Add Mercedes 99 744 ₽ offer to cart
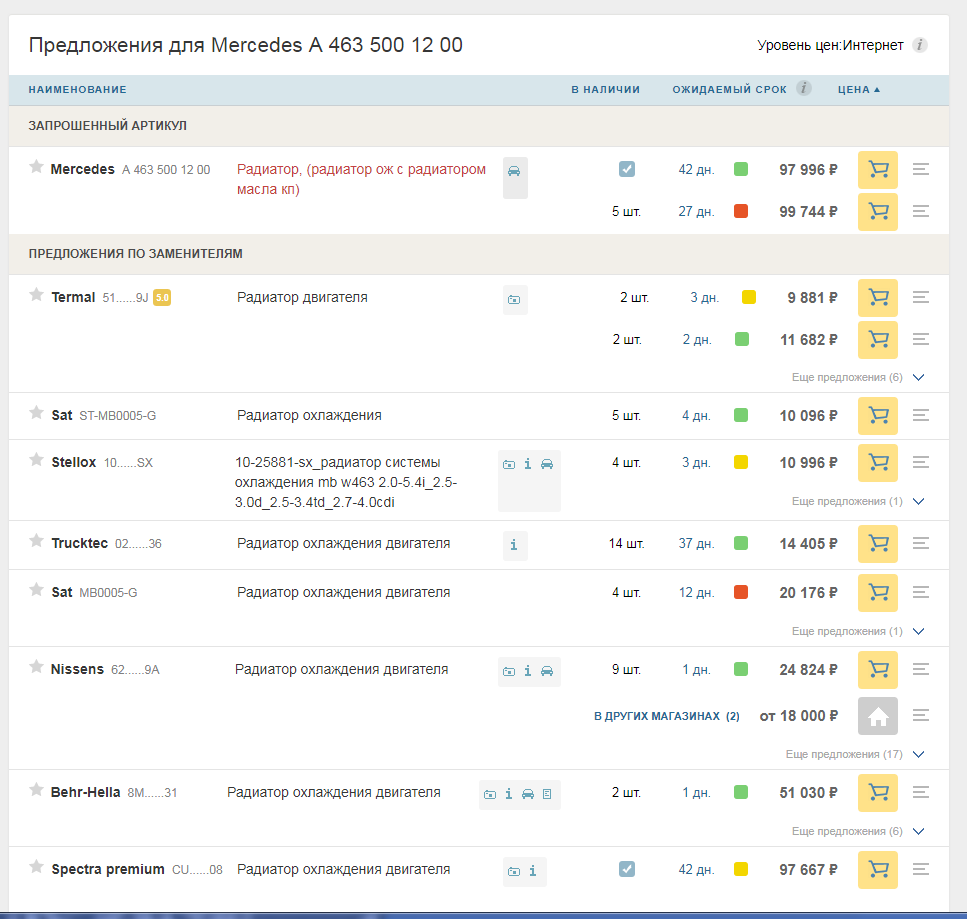967x919 pixels. 878,212
